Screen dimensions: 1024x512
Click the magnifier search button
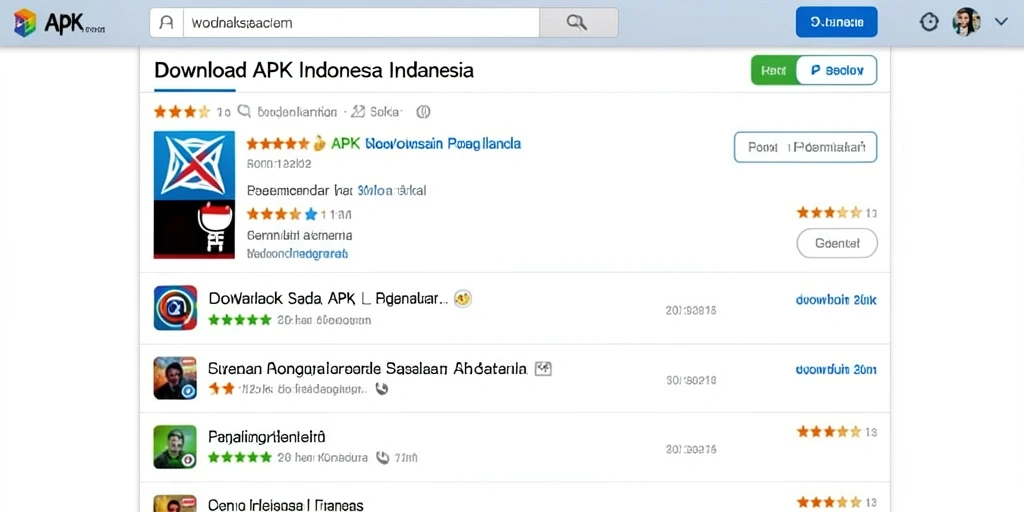tap(579, 22)
